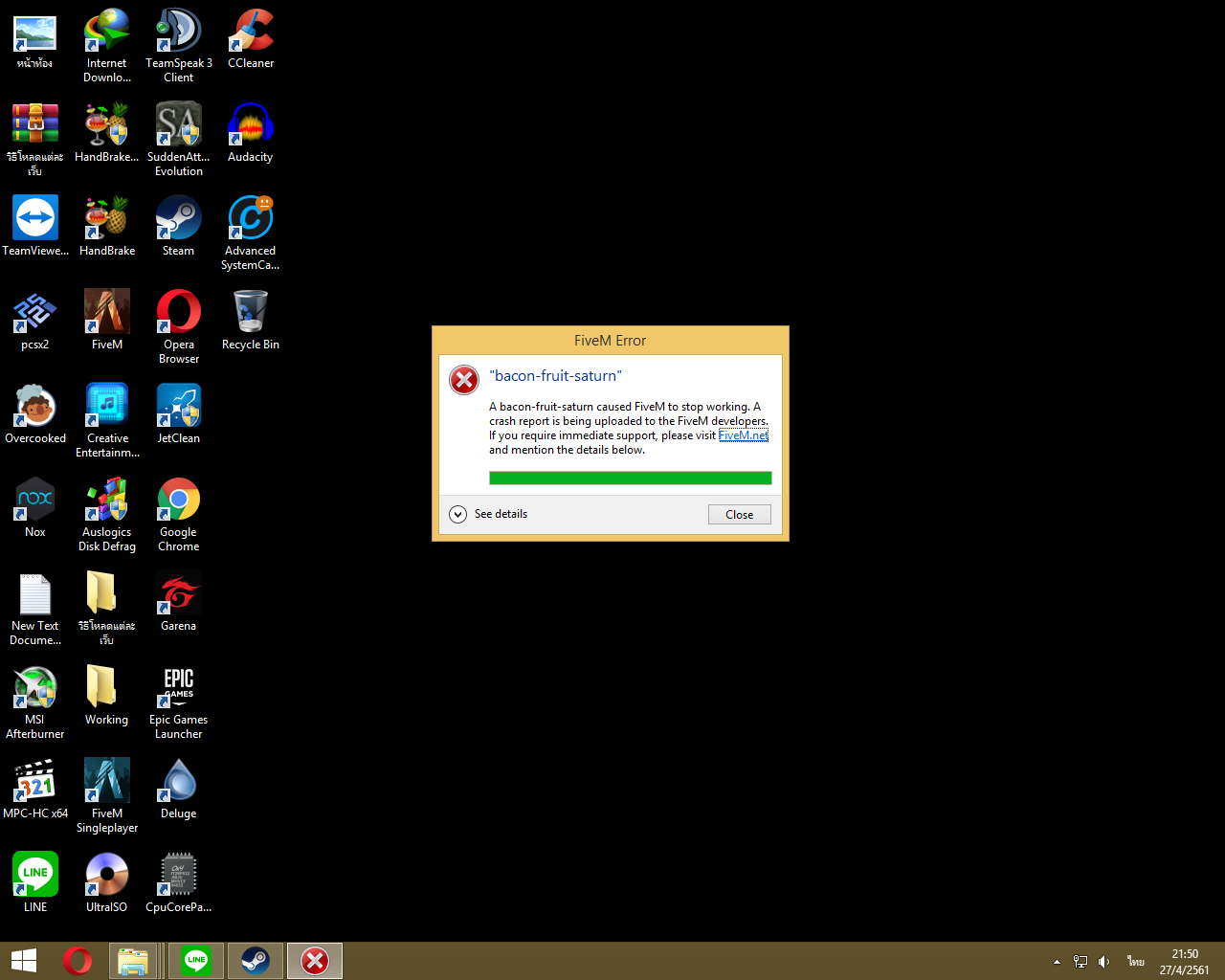Open Opera from the taskbar
Image resolution: width=1225 pixels, height=980 pixels.
[78, 961]
